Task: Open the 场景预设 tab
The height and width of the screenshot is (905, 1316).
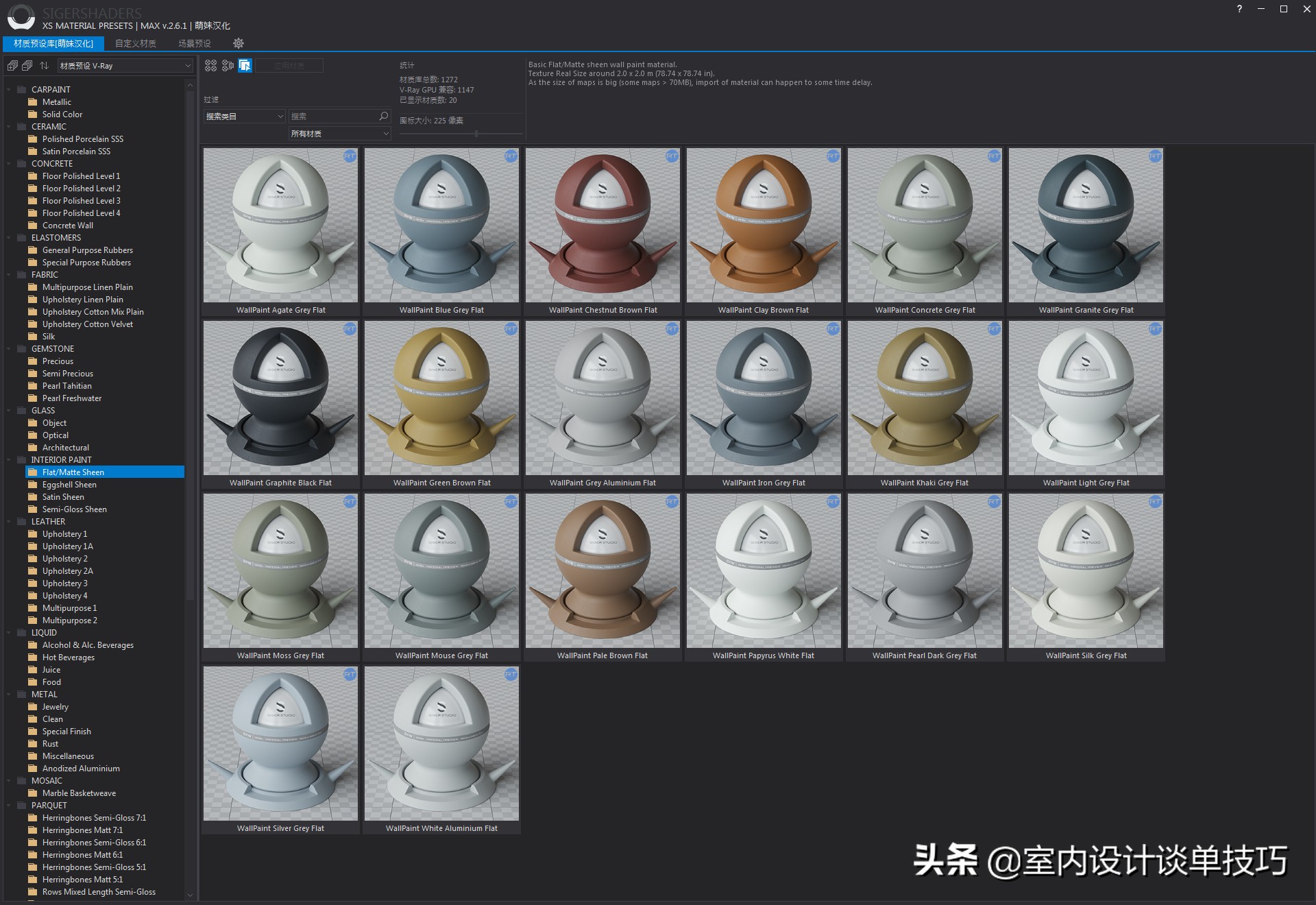Action: 194,43
